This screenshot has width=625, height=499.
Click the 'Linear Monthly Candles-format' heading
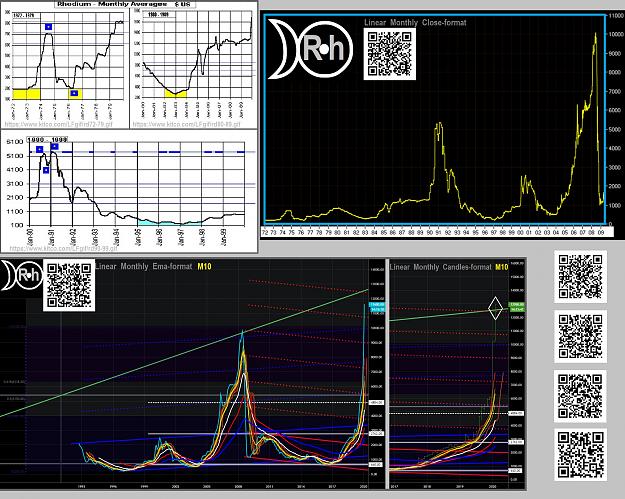440,267
